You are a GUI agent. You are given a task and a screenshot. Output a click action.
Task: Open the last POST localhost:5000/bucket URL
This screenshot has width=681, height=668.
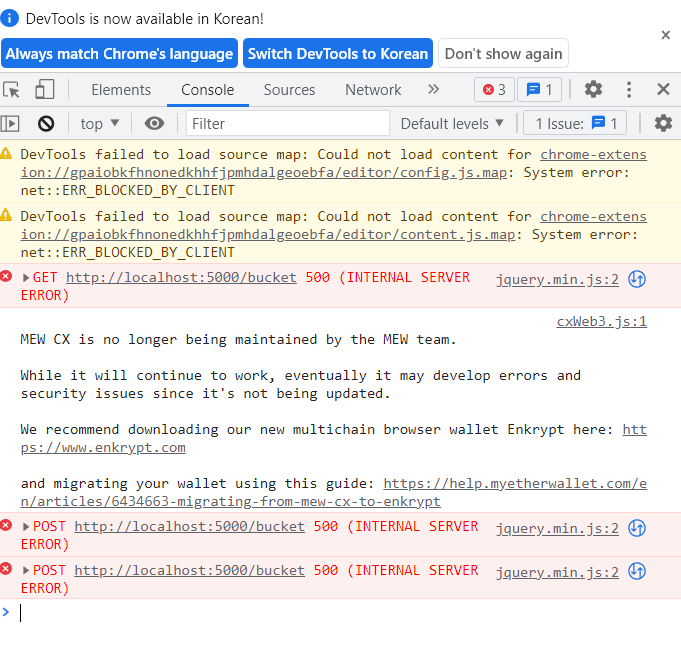tap(189, 570)
